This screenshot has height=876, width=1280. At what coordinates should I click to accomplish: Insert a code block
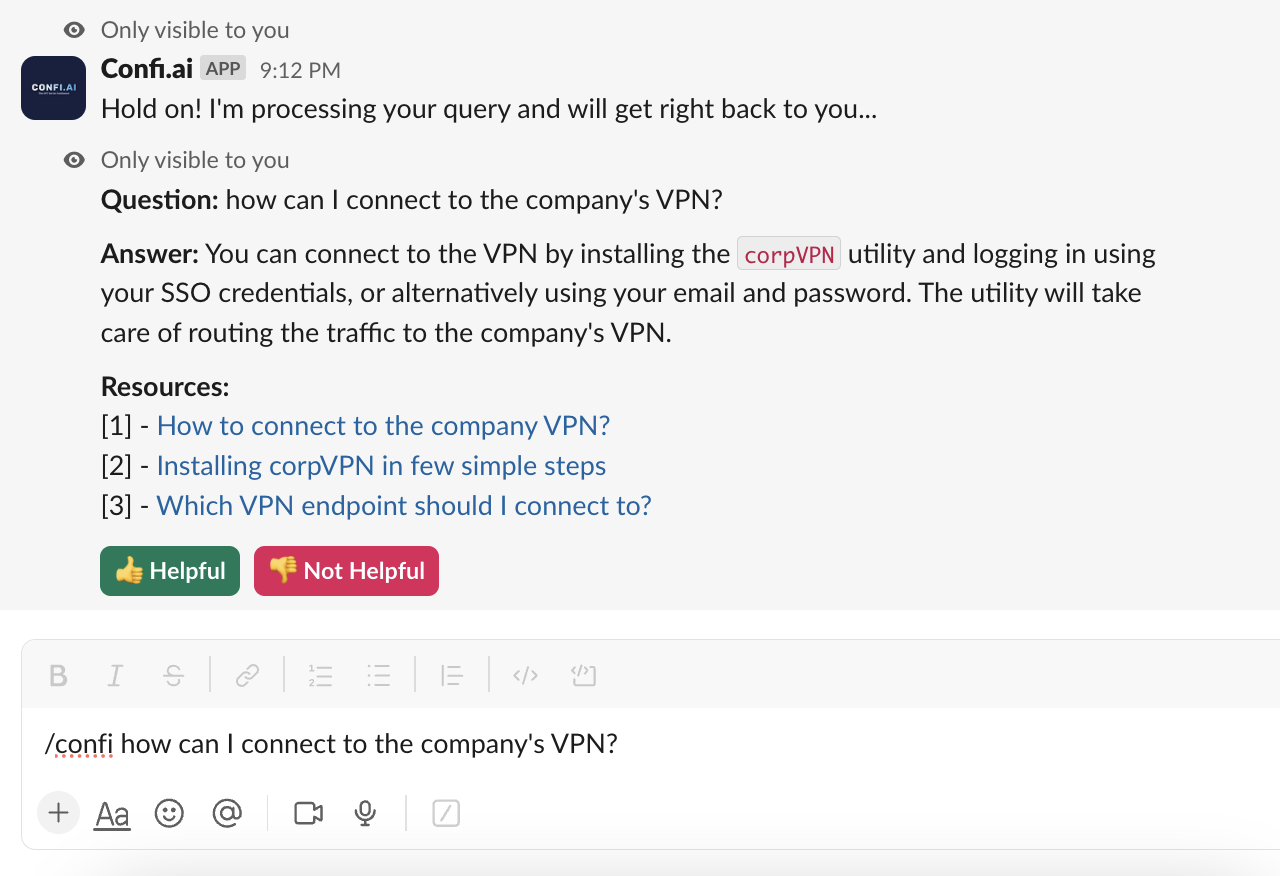pyautogui.click(x=584, y=675)
